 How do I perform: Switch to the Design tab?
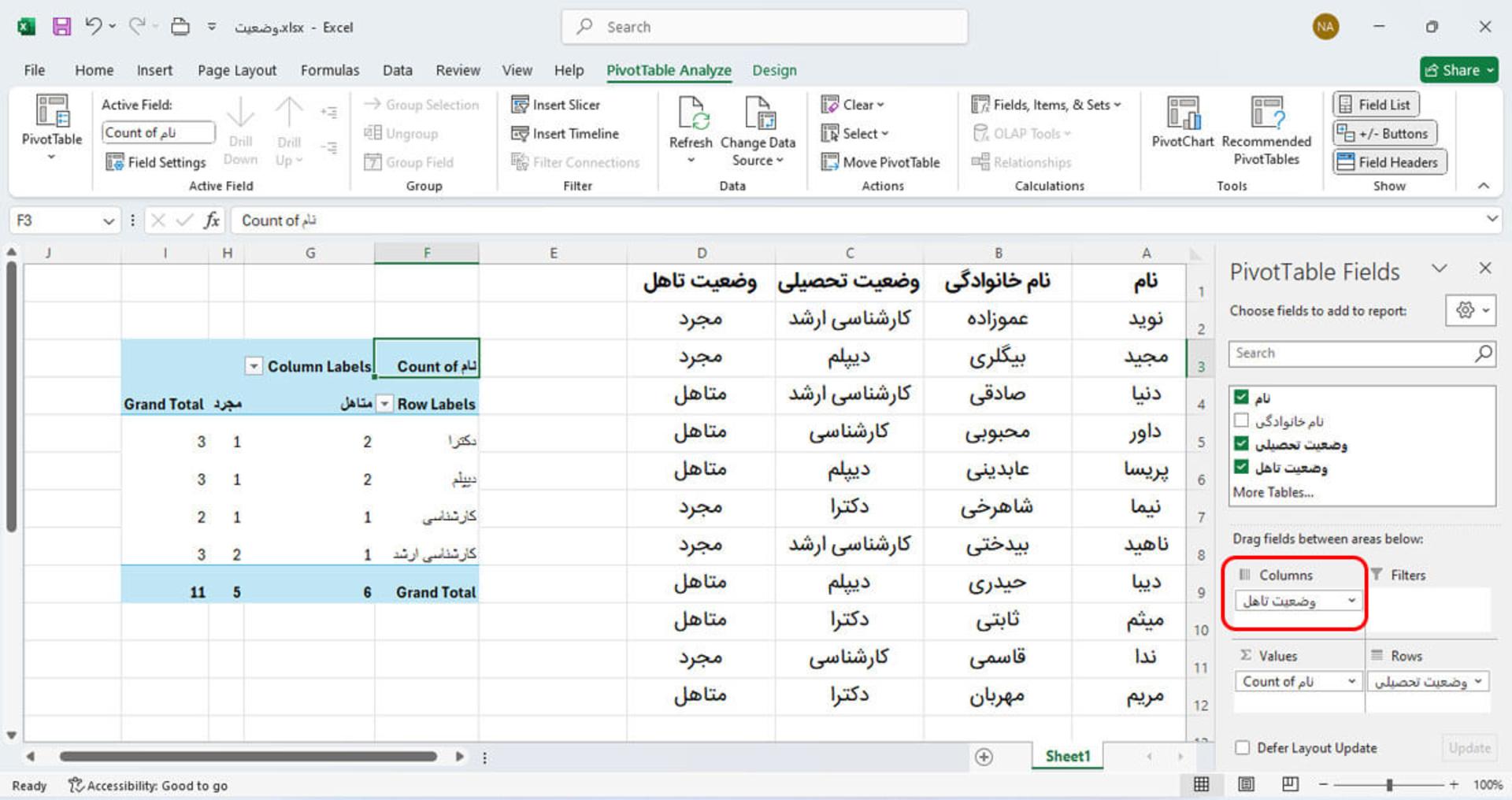click(774, 70)
